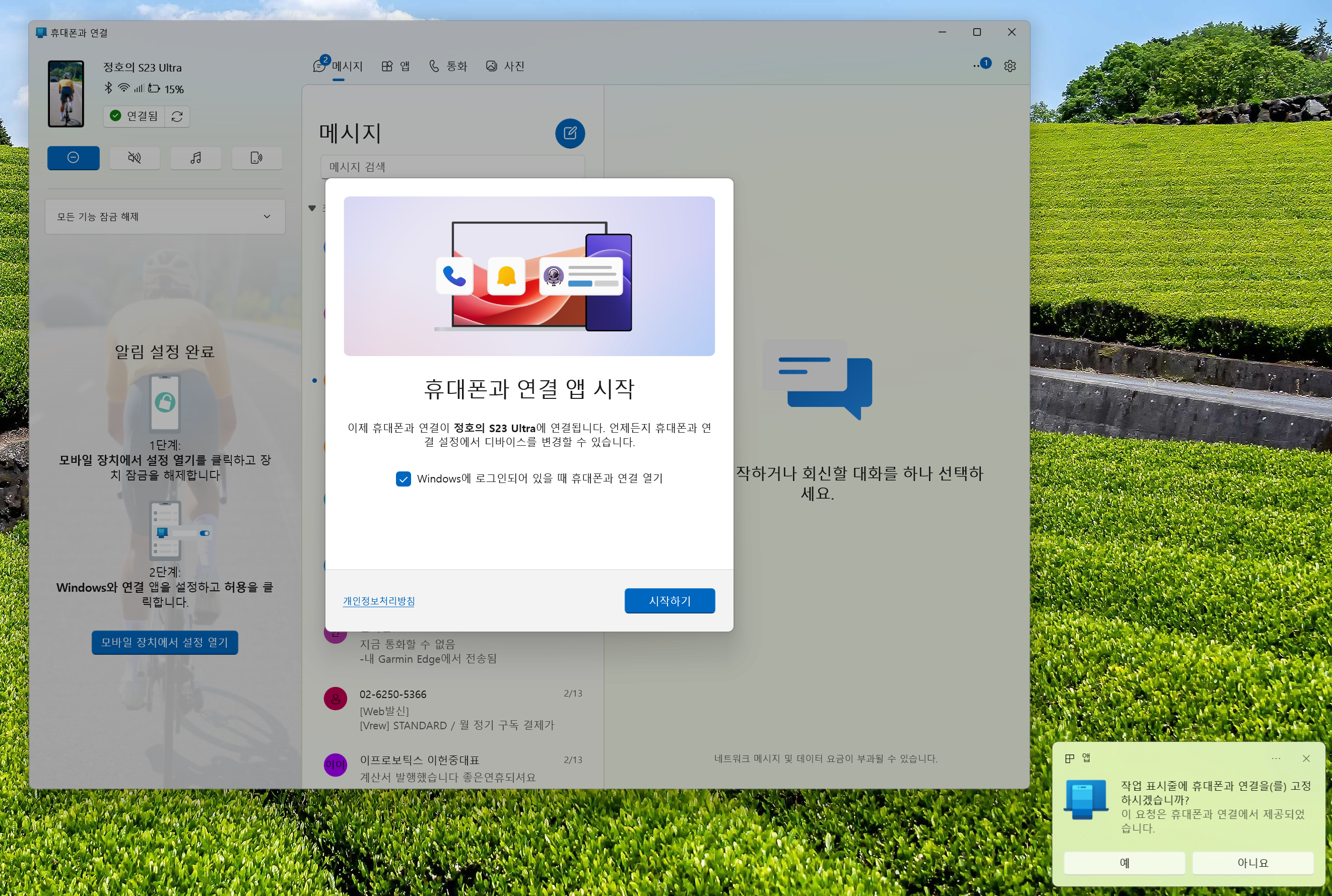Screen dimensions: 1332x896
Task: Click the compose new message icon
Action: tap(570, 133)
